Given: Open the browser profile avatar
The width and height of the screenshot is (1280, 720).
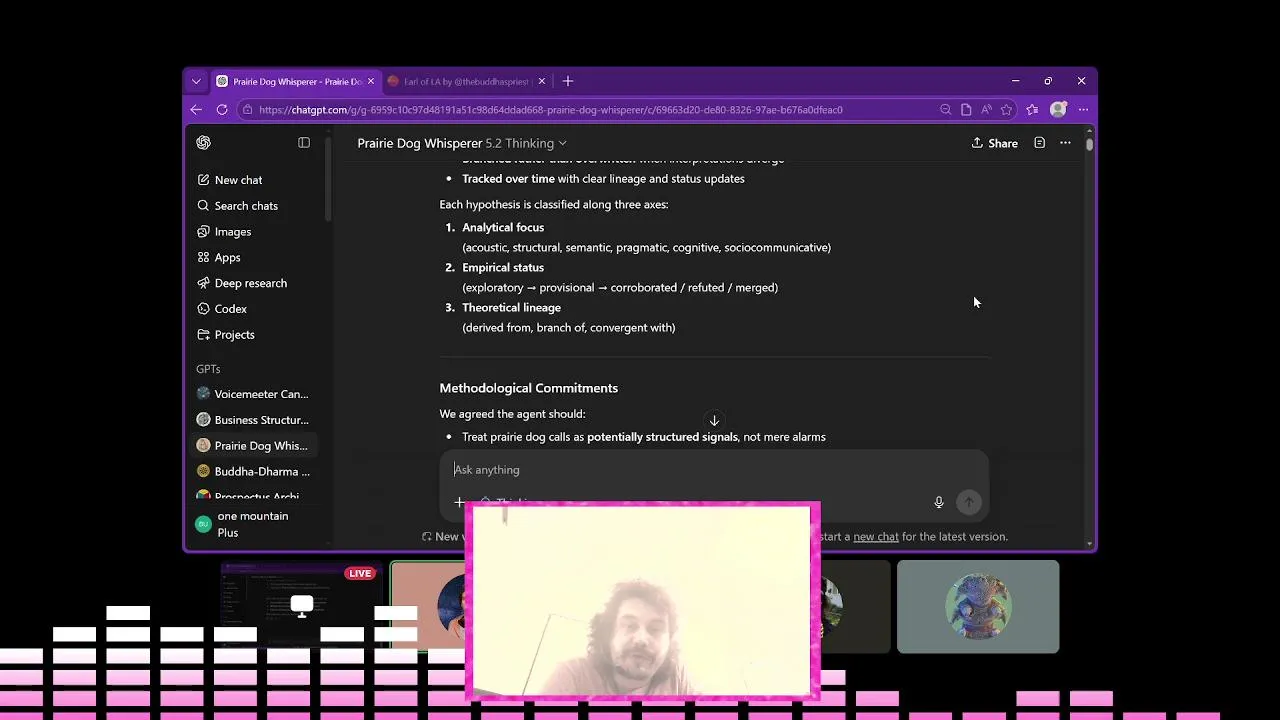Looking at the screenshot, I should 1058,110.
